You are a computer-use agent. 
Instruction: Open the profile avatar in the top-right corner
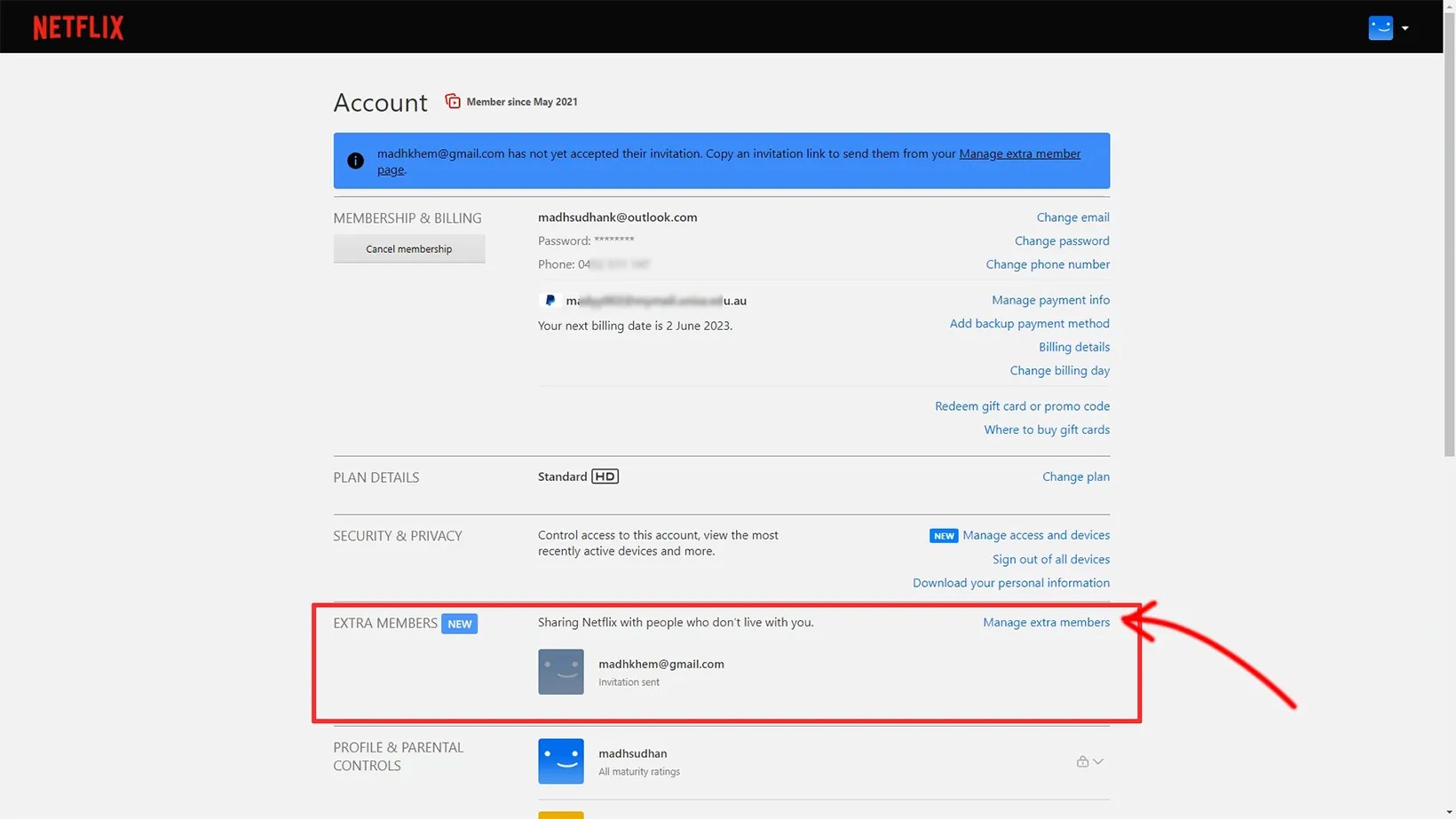click(x=1381, y=28)
